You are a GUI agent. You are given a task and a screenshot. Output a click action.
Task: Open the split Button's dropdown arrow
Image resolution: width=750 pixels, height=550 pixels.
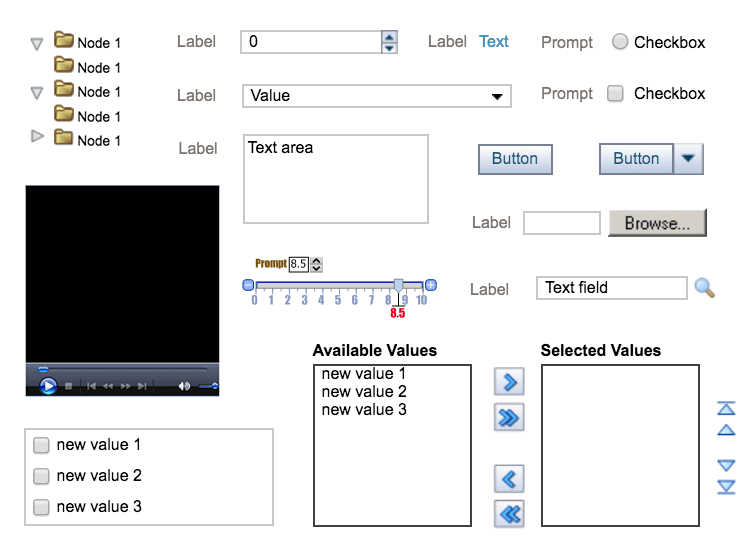(x=688, y=159)
